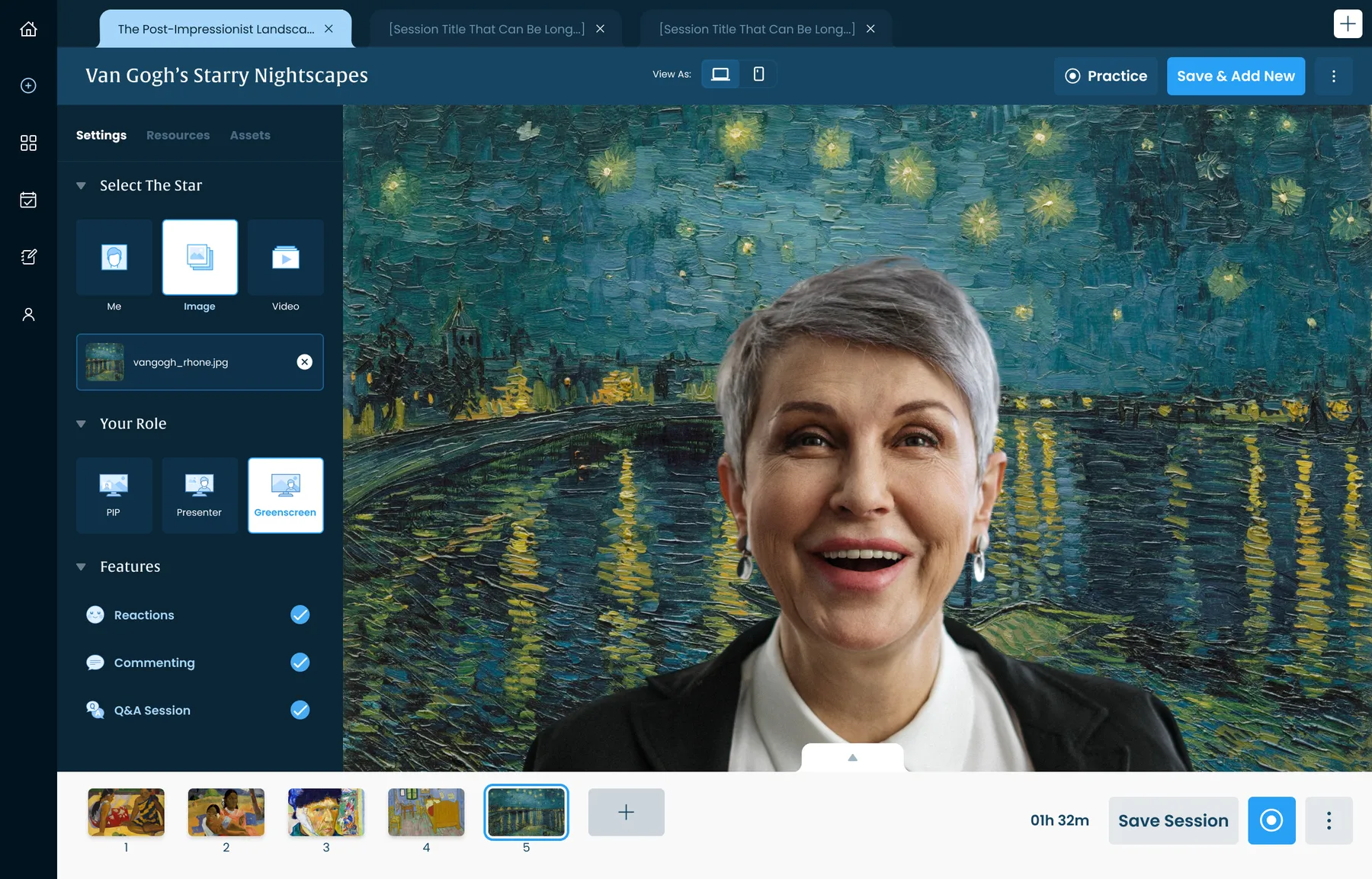
Task: Select Video as the star
Action: 286,258
